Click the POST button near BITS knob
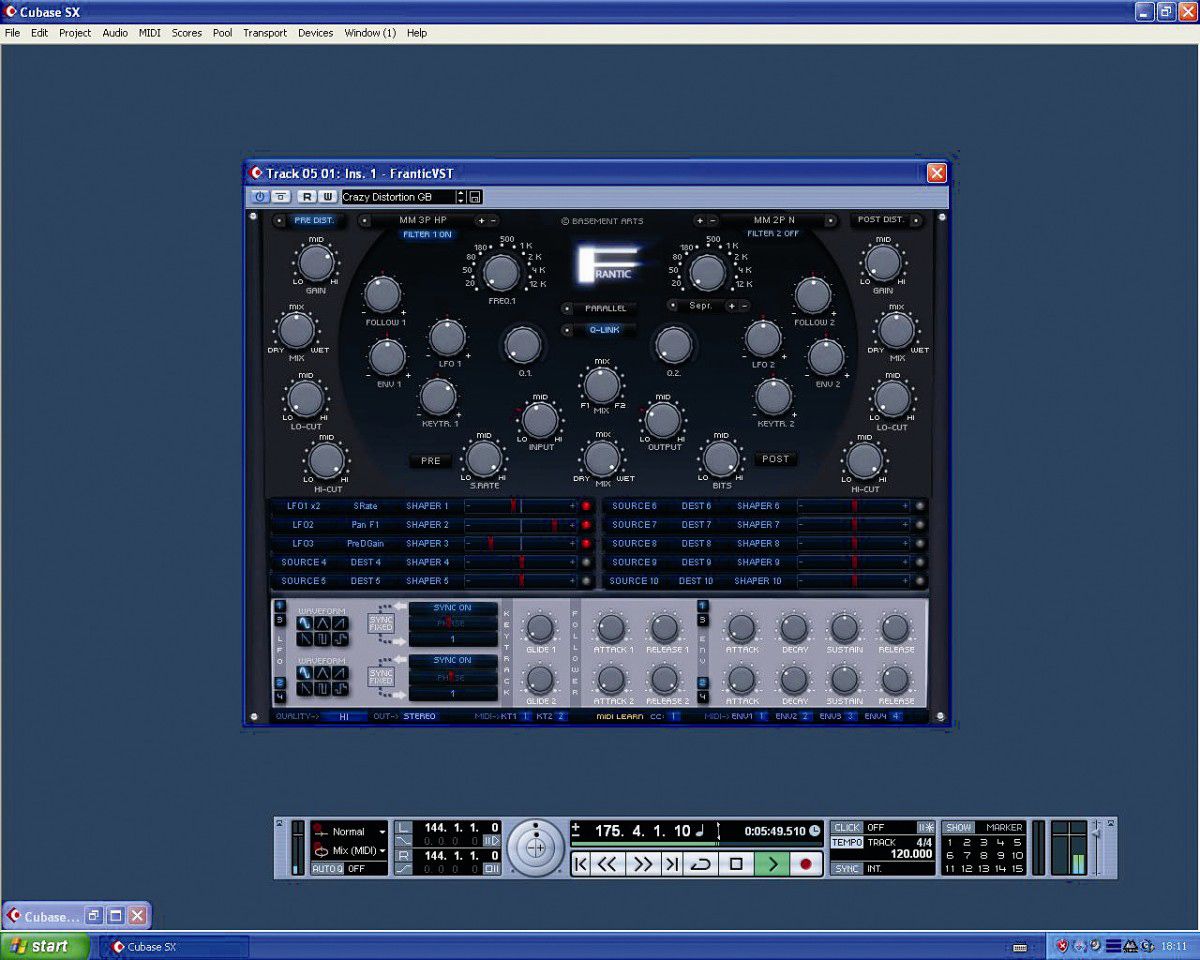The width and height of the screenshot is (1200, 960). click(776, 459)
